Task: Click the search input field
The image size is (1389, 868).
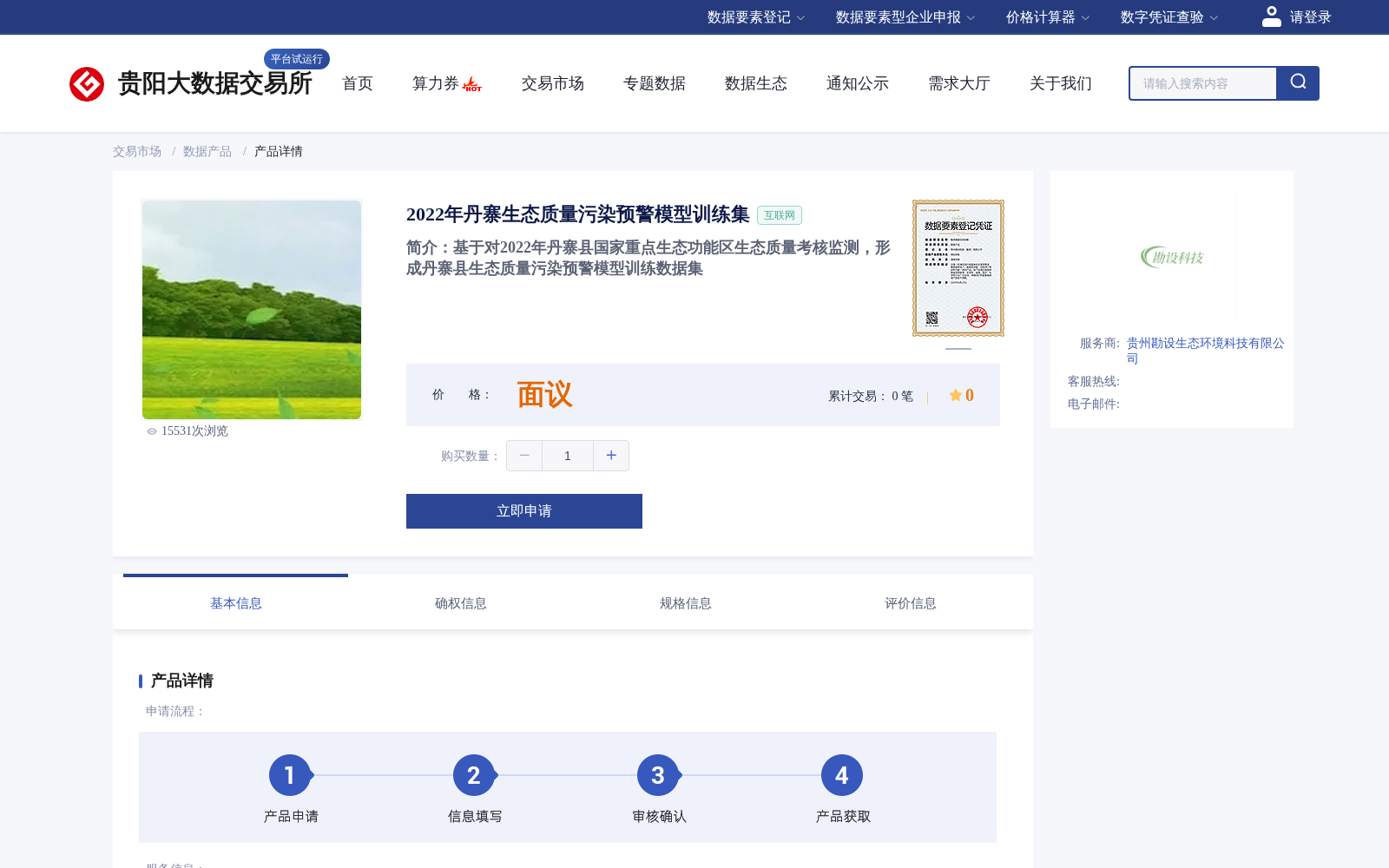Action: [x=1203, y=83]
